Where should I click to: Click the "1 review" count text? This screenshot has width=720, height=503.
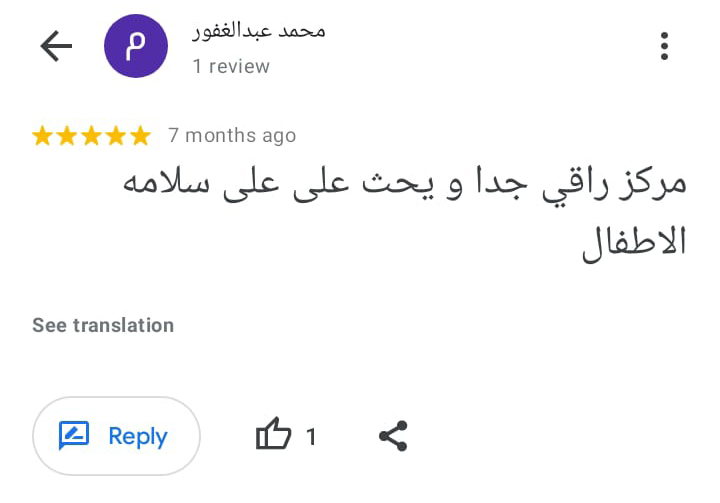point(231,66)
